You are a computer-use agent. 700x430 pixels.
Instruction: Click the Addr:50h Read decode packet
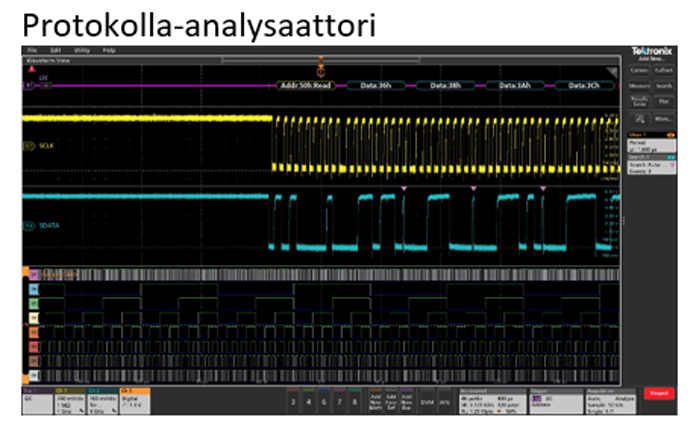(308, 86)
